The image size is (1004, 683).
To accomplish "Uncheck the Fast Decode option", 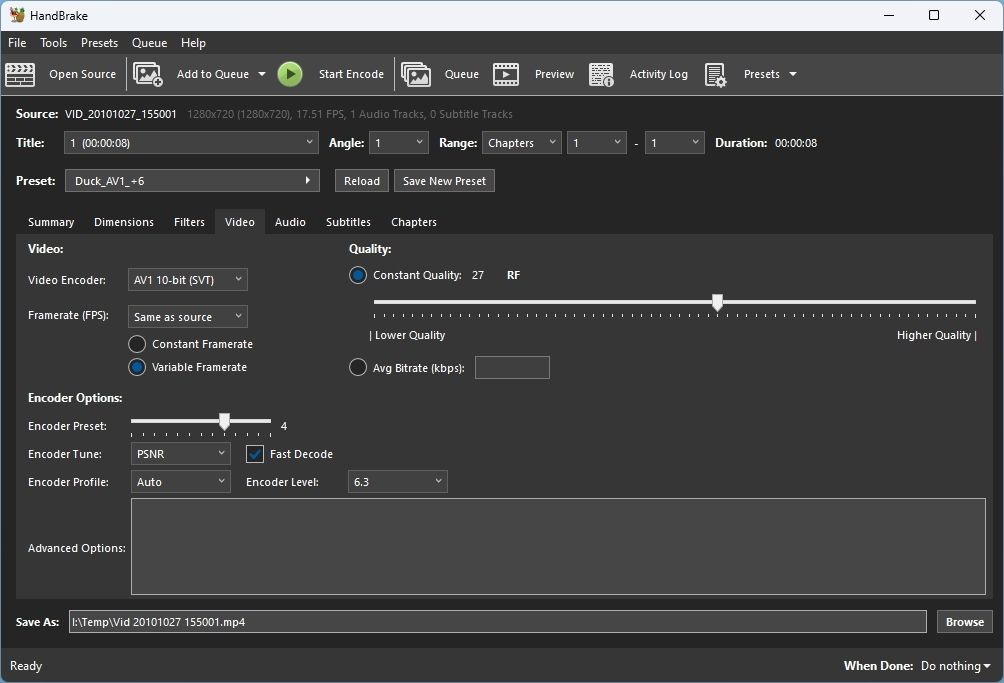I will point(253,454).
